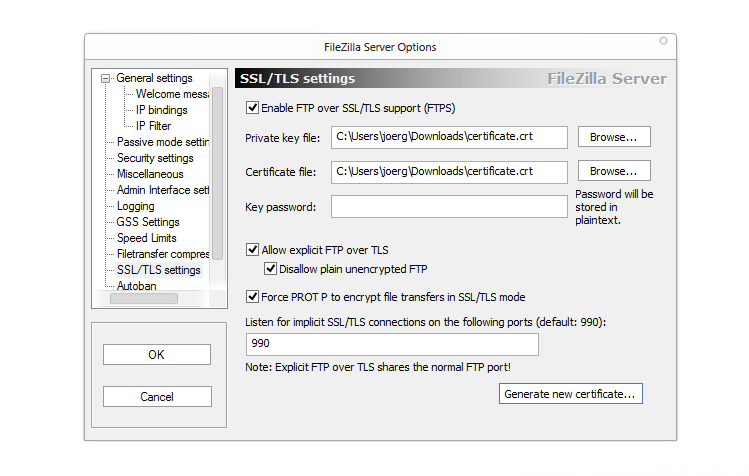
Task: Go to Speed Limits page
Action: click(147, 238)
